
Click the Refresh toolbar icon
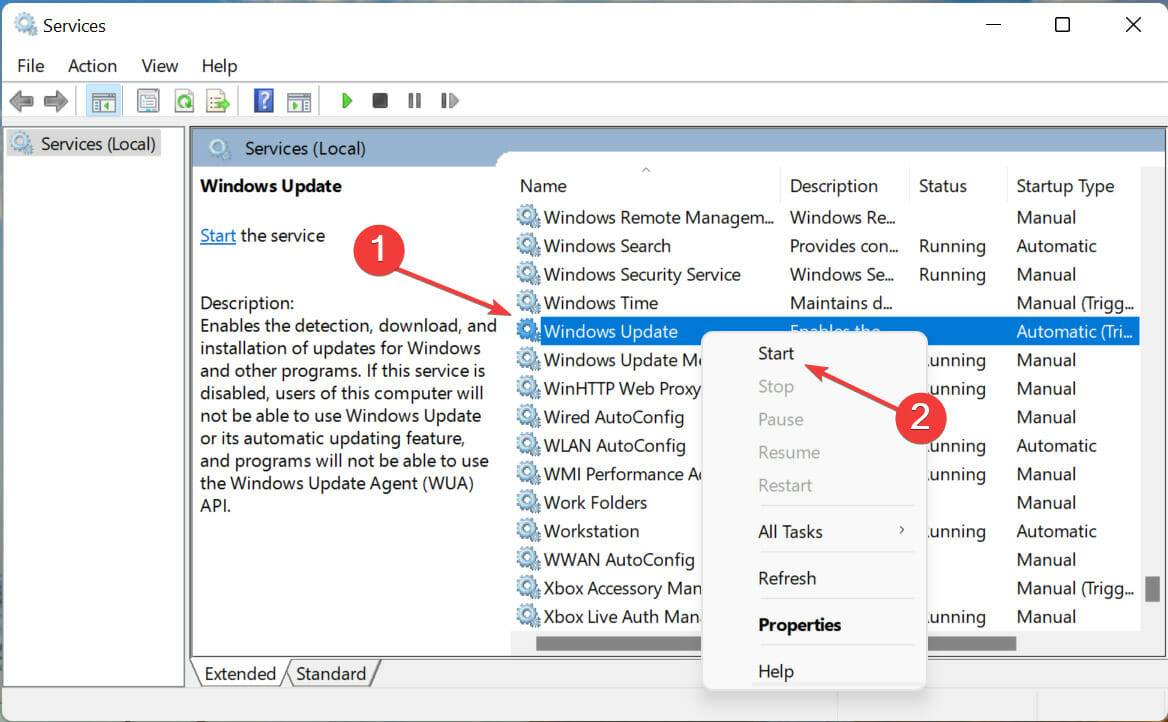click(x=184, y=101)
